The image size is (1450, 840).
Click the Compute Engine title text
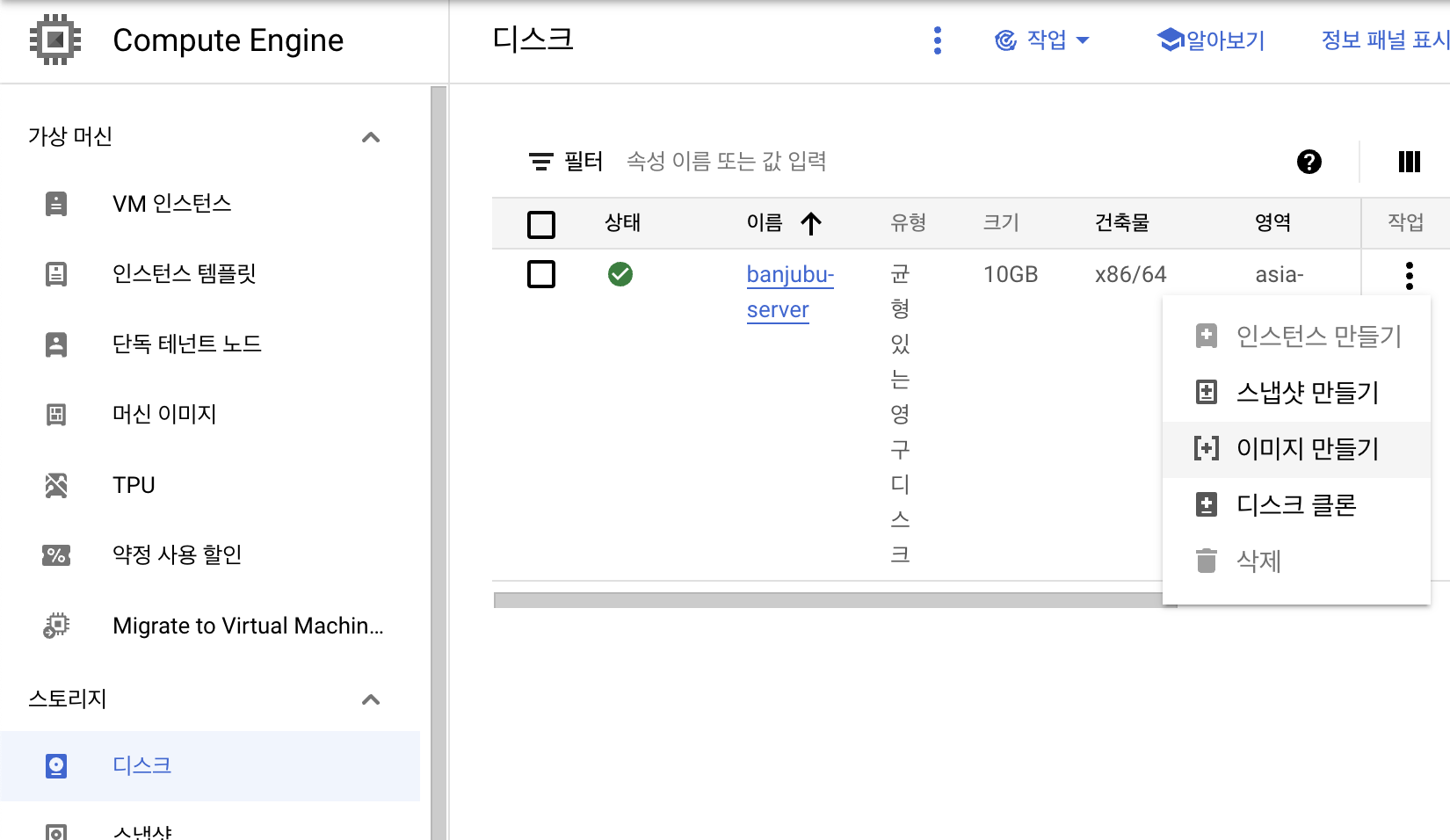click(x=228, y=40)
